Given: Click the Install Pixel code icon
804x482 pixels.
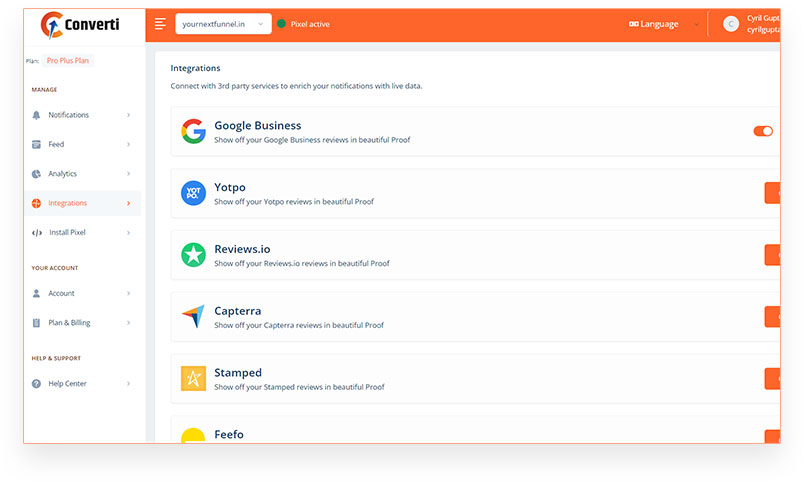Looking at the screenshot, I should (x=37, y=232).
